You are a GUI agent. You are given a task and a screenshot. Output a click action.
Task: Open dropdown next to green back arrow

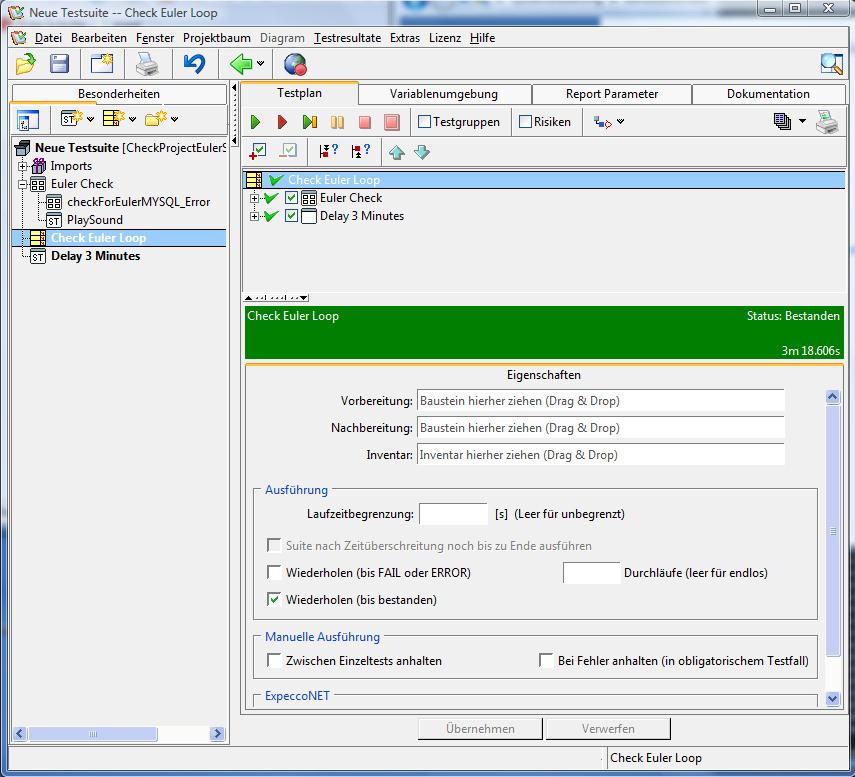pyautogui.click(x=261, y=65)
